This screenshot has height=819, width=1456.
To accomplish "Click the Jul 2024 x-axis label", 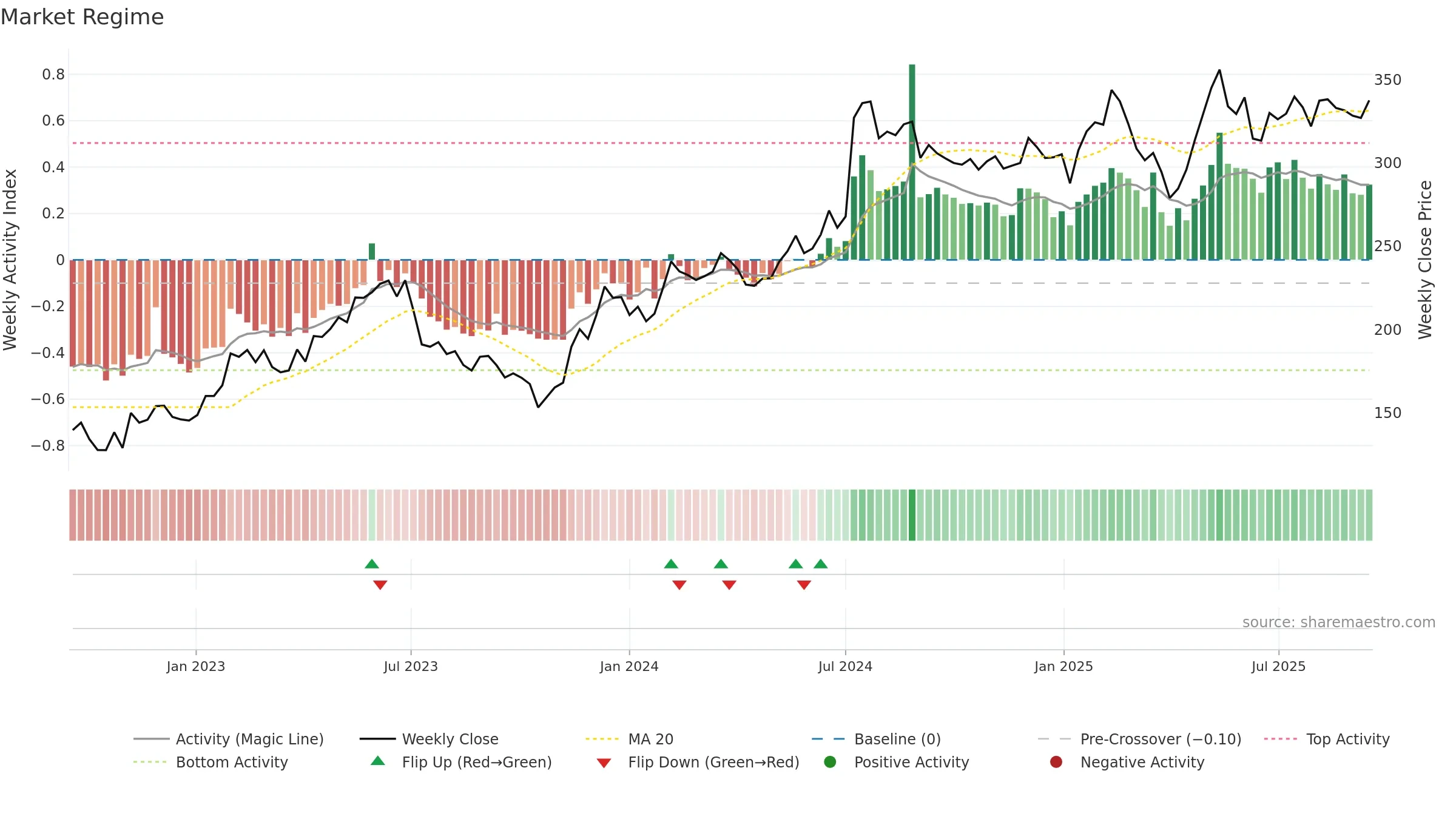I will pos(845,666).
